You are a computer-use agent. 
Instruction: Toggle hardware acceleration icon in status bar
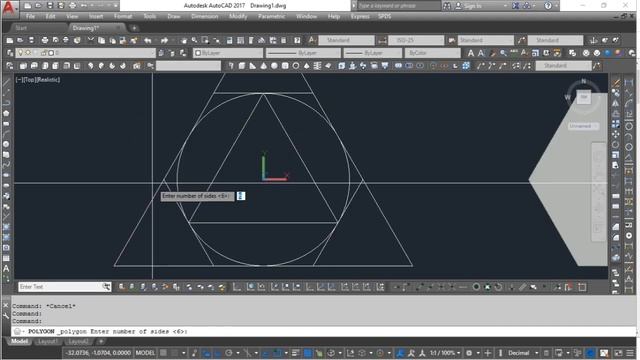click(x=590, y=353)
